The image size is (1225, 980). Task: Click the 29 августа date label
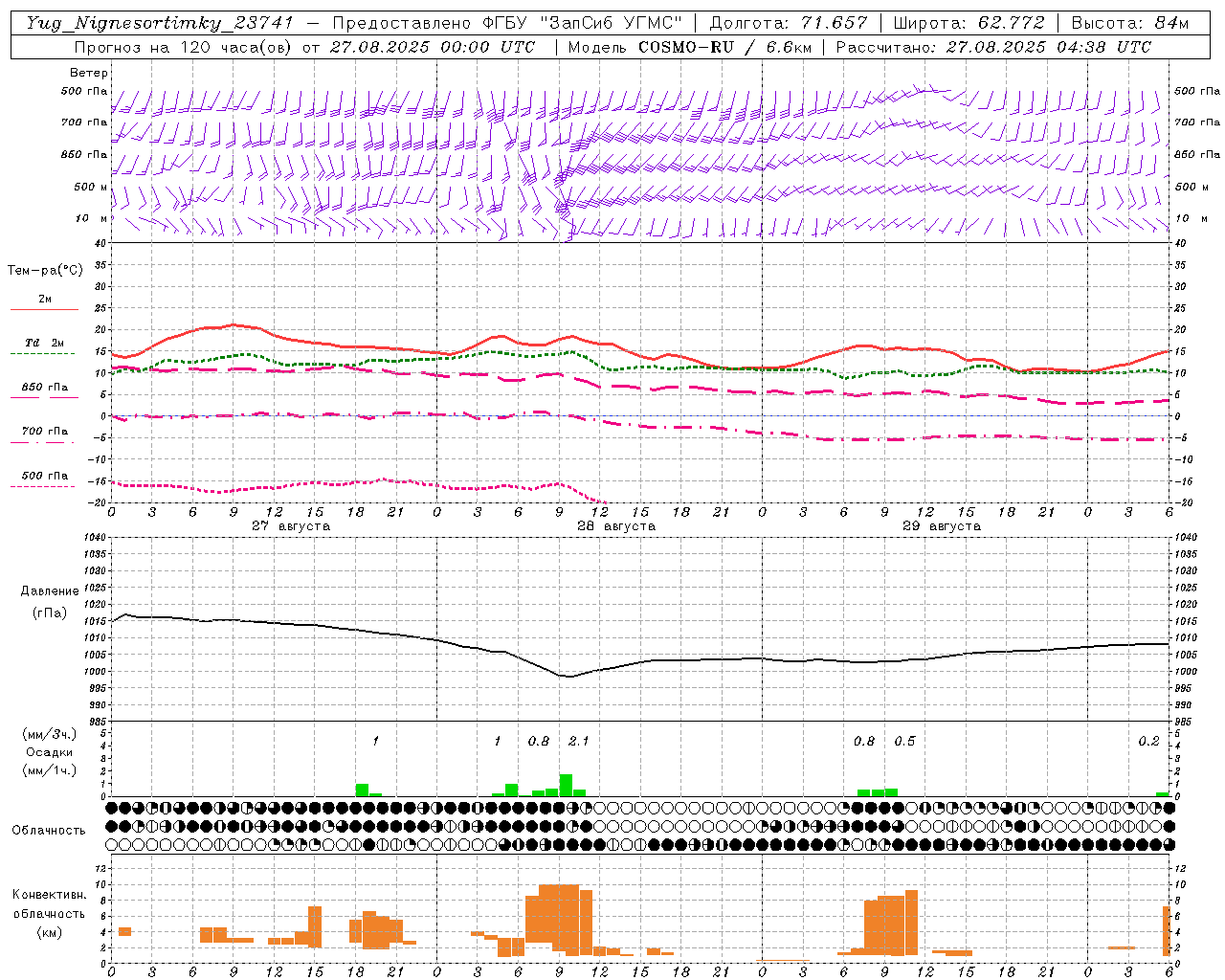[942, 526]
